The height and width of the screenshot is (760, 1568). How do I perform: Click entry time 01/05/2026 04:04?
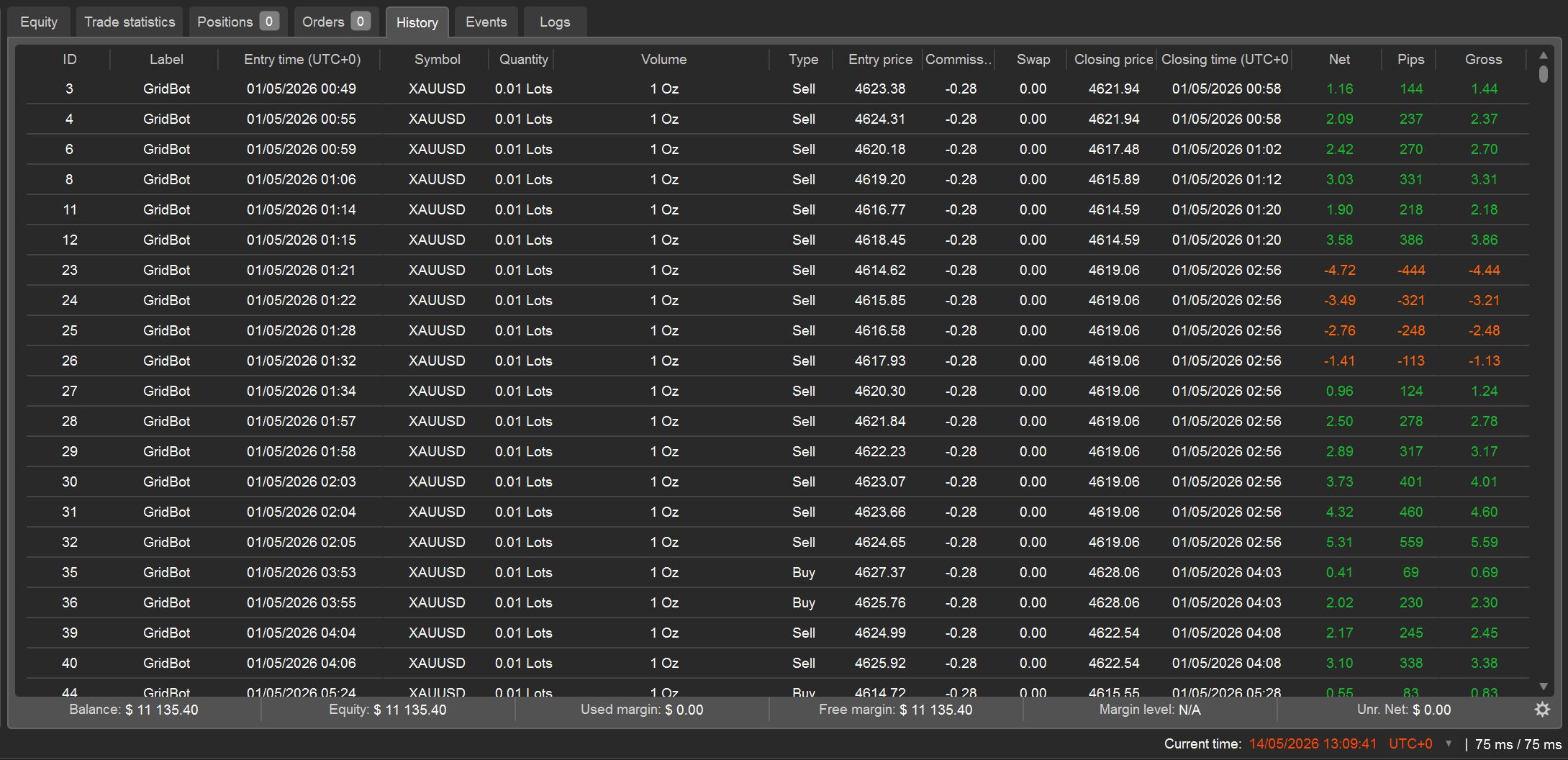tap(302, 633)
